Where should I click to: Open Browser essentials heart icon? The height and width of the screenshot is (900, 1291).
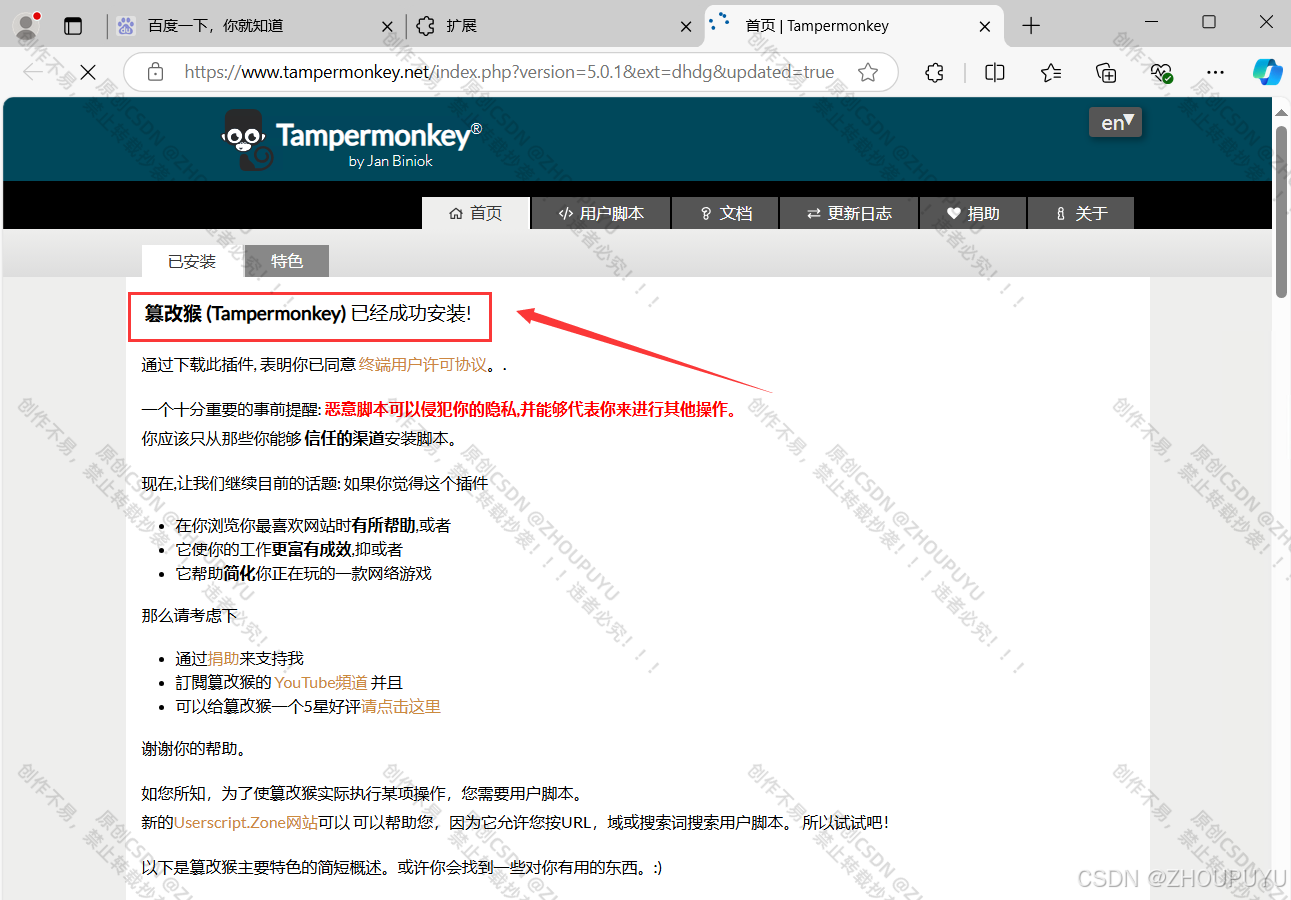point(1161,72)
